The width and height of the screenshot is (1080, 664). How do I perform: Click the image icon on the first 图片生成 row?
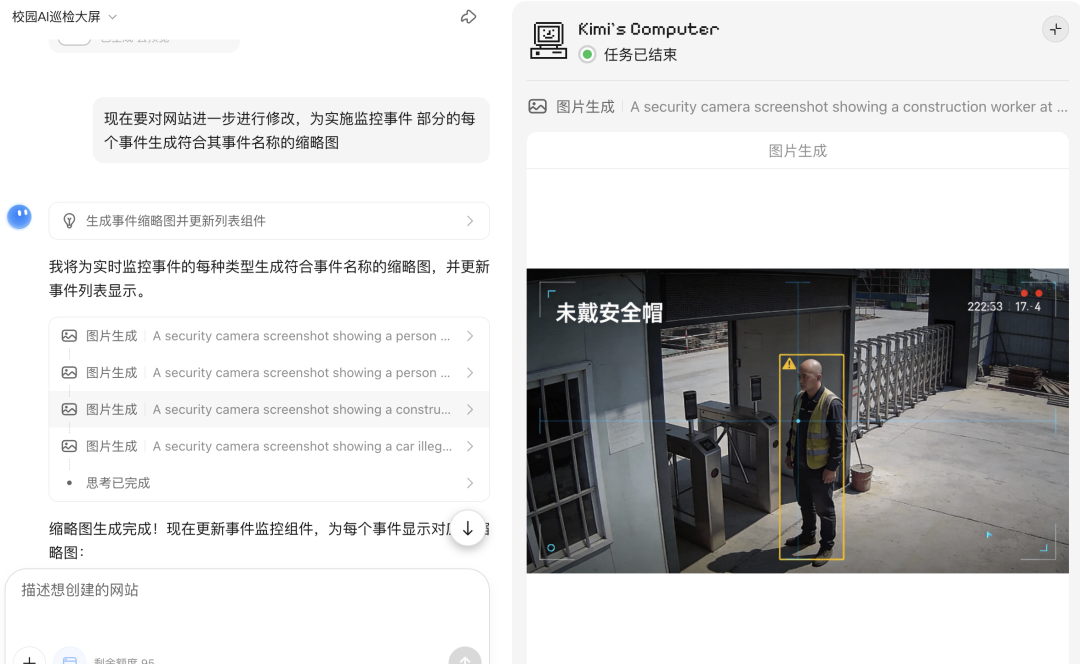(x=68, y=335)
